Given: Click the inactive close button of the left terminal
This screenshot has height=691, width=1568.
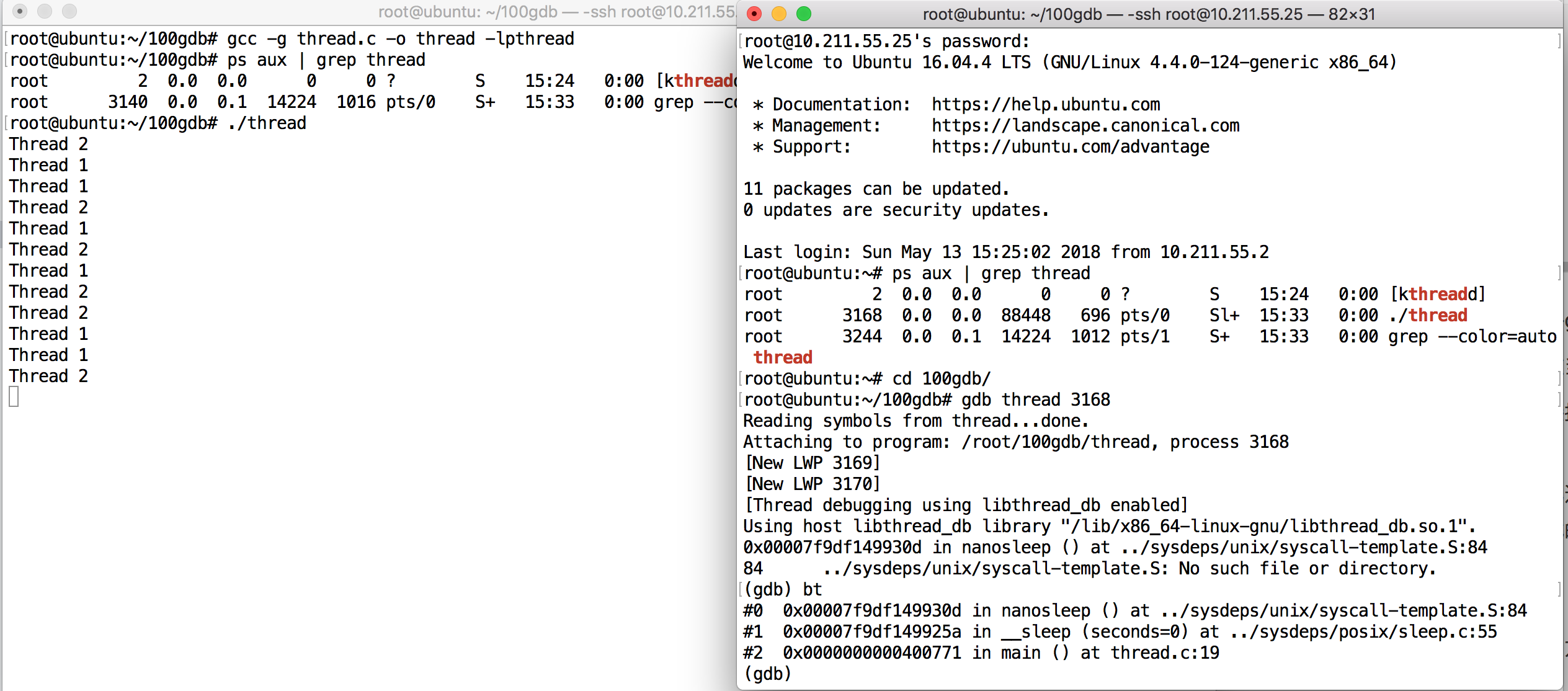Looking at the screenshot, I should [20, 11].
